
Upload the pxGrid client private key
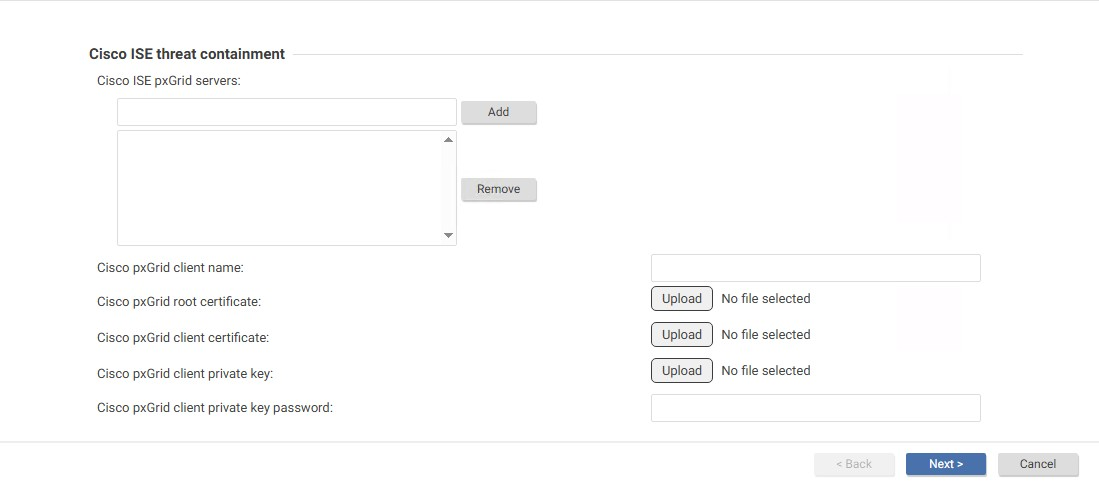[x=682, y=371]
